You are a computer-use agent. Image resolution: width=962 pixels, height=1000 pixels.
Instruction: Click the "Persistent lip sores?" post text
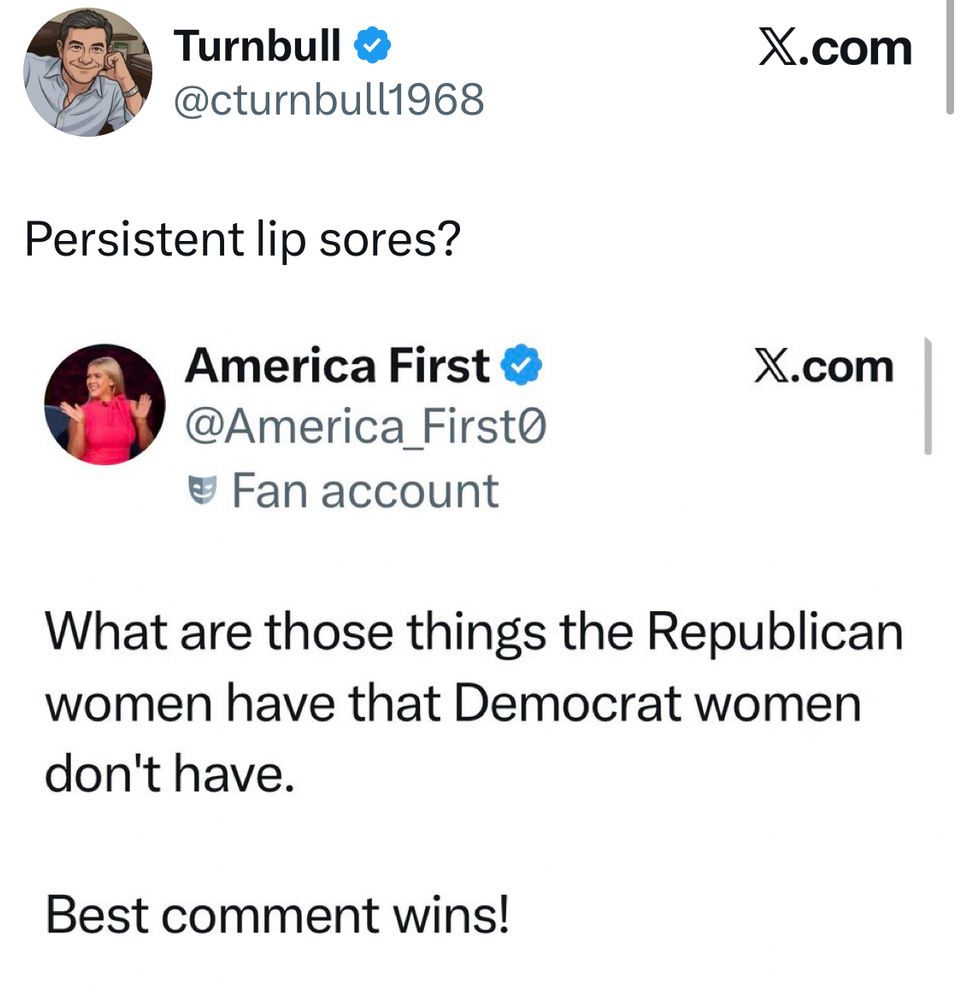coord(241,240)
